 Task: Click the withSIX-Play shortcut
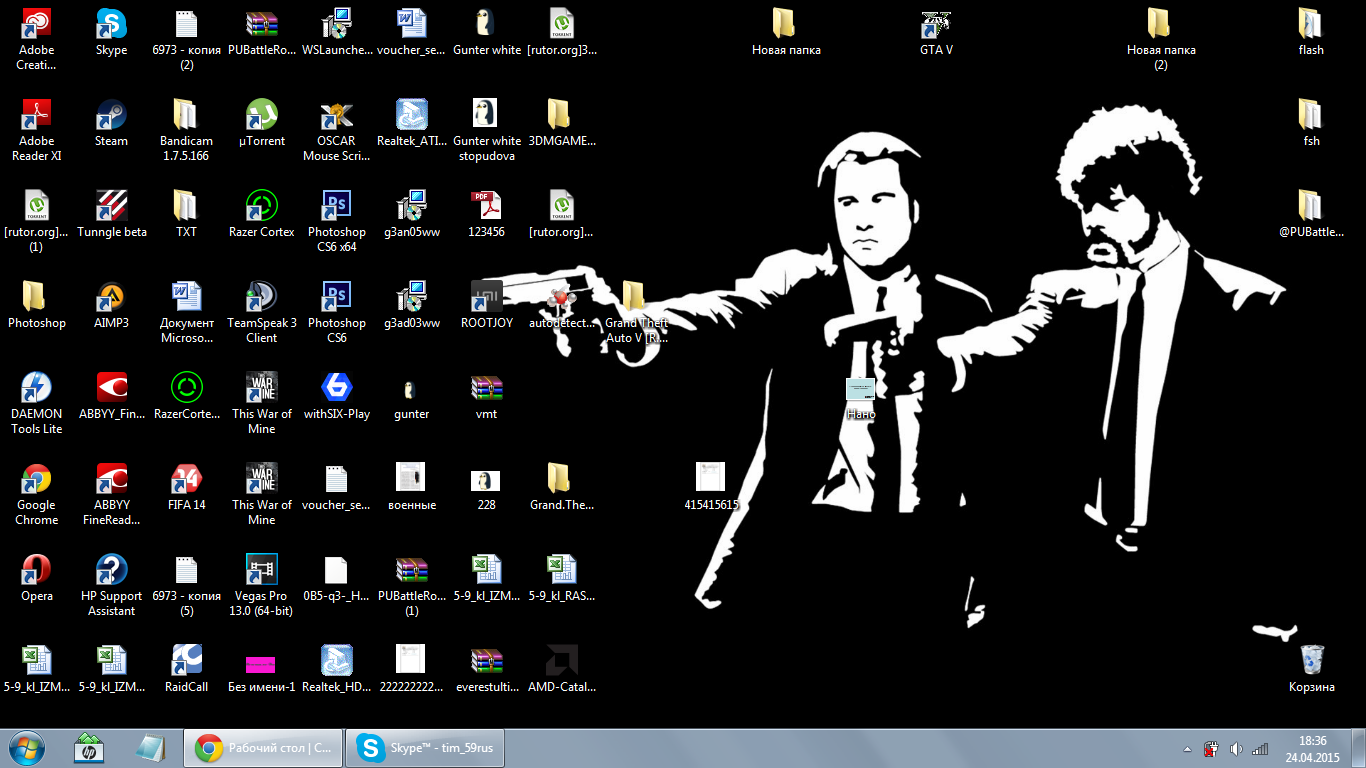(x=337, y=397)
